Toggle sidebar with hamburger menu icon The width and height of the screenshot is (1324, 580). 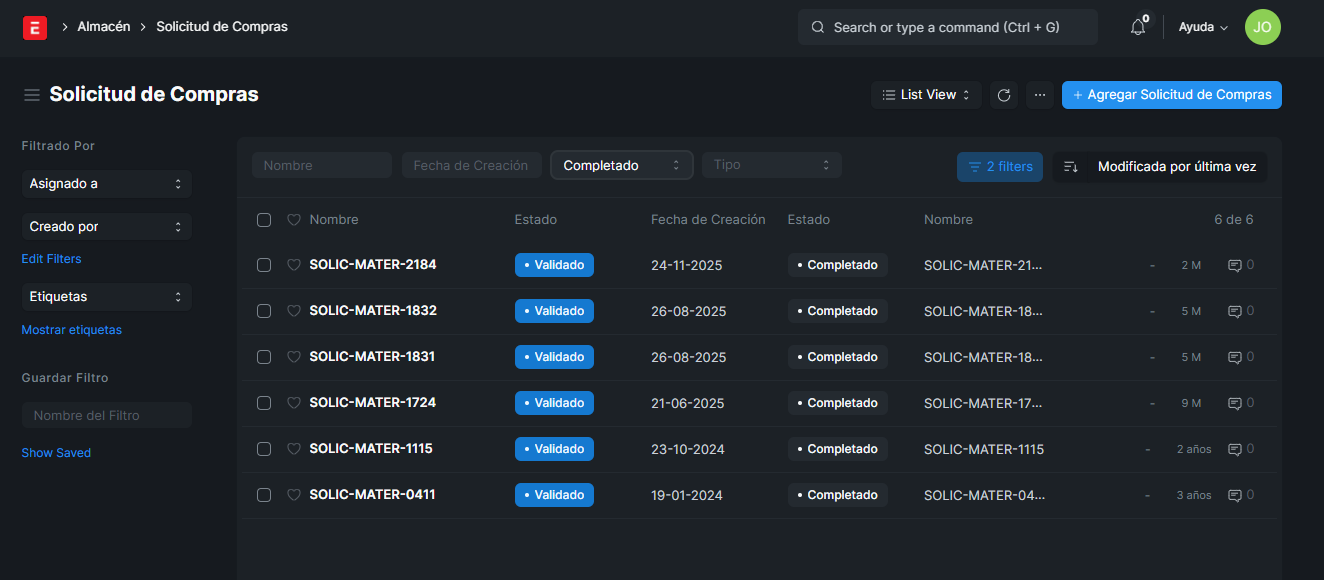(32, 95)
